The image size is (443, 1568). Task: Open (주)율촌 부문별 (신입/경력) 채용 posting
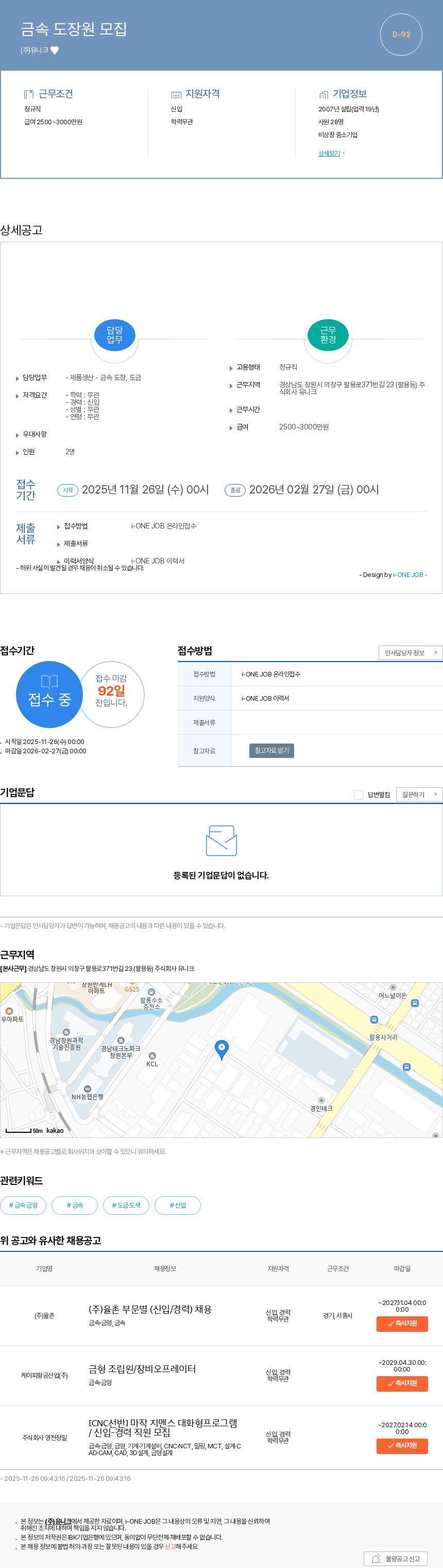point(150,1309)
